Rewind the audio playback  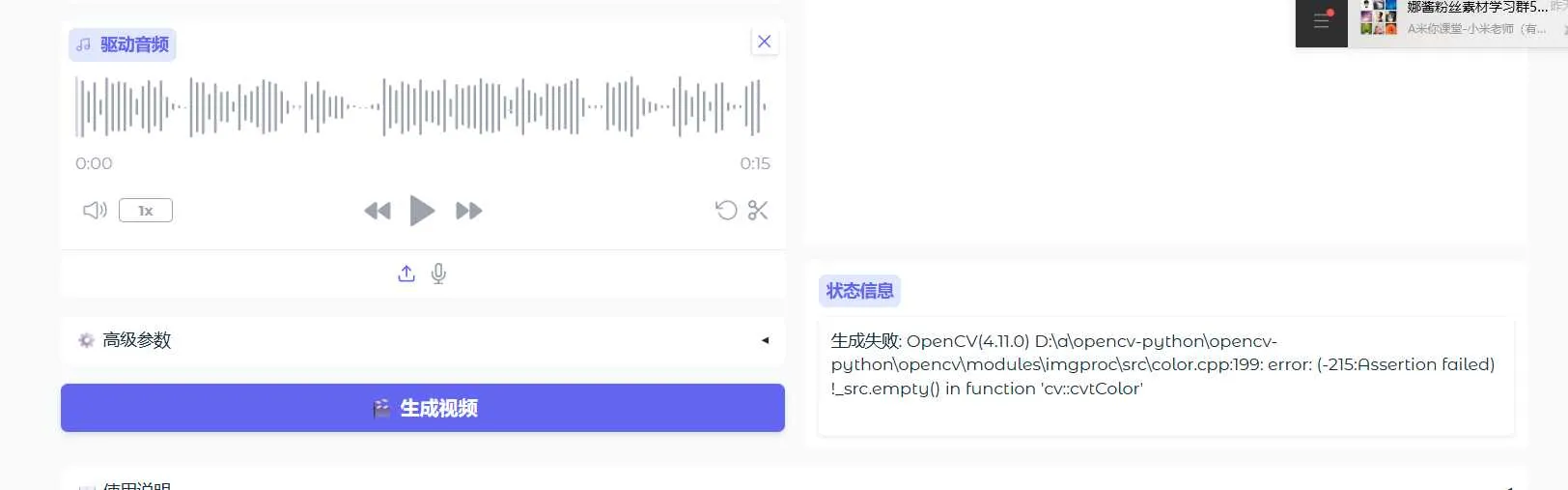pyautogui.click(x=378, y=211)
